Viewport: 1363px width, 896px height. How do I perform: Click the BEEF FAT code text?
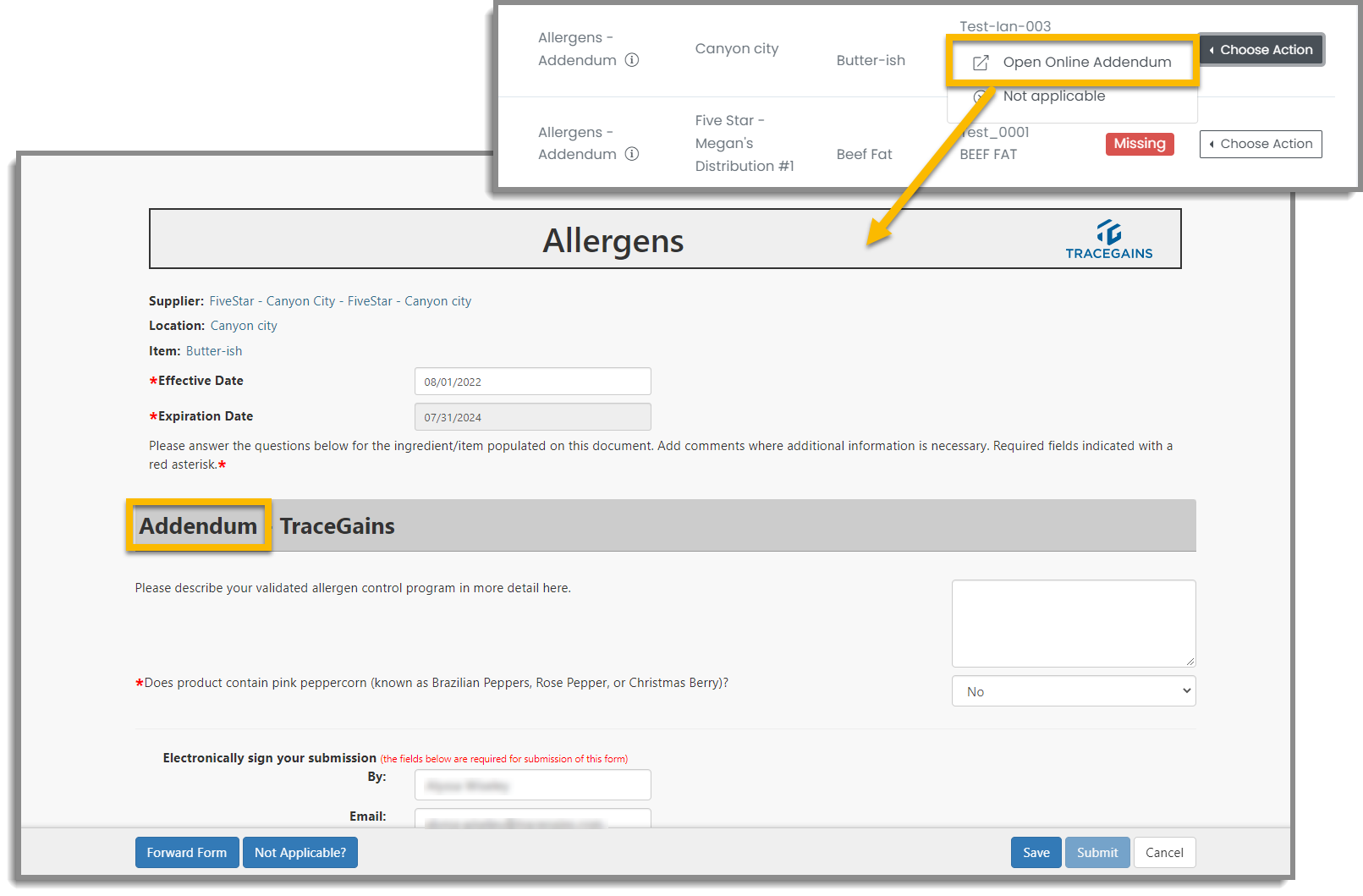click(x=988, y=154)
